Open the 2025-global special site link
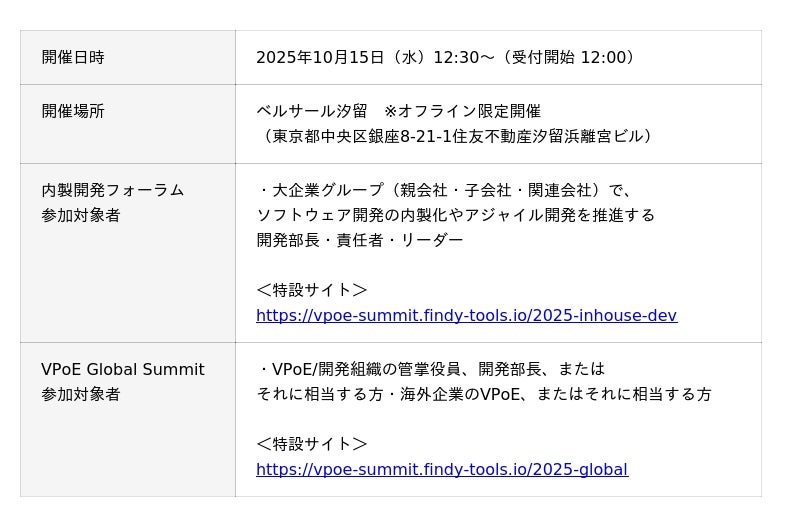This screenshot has height=527, width=800. pos(442,470)
